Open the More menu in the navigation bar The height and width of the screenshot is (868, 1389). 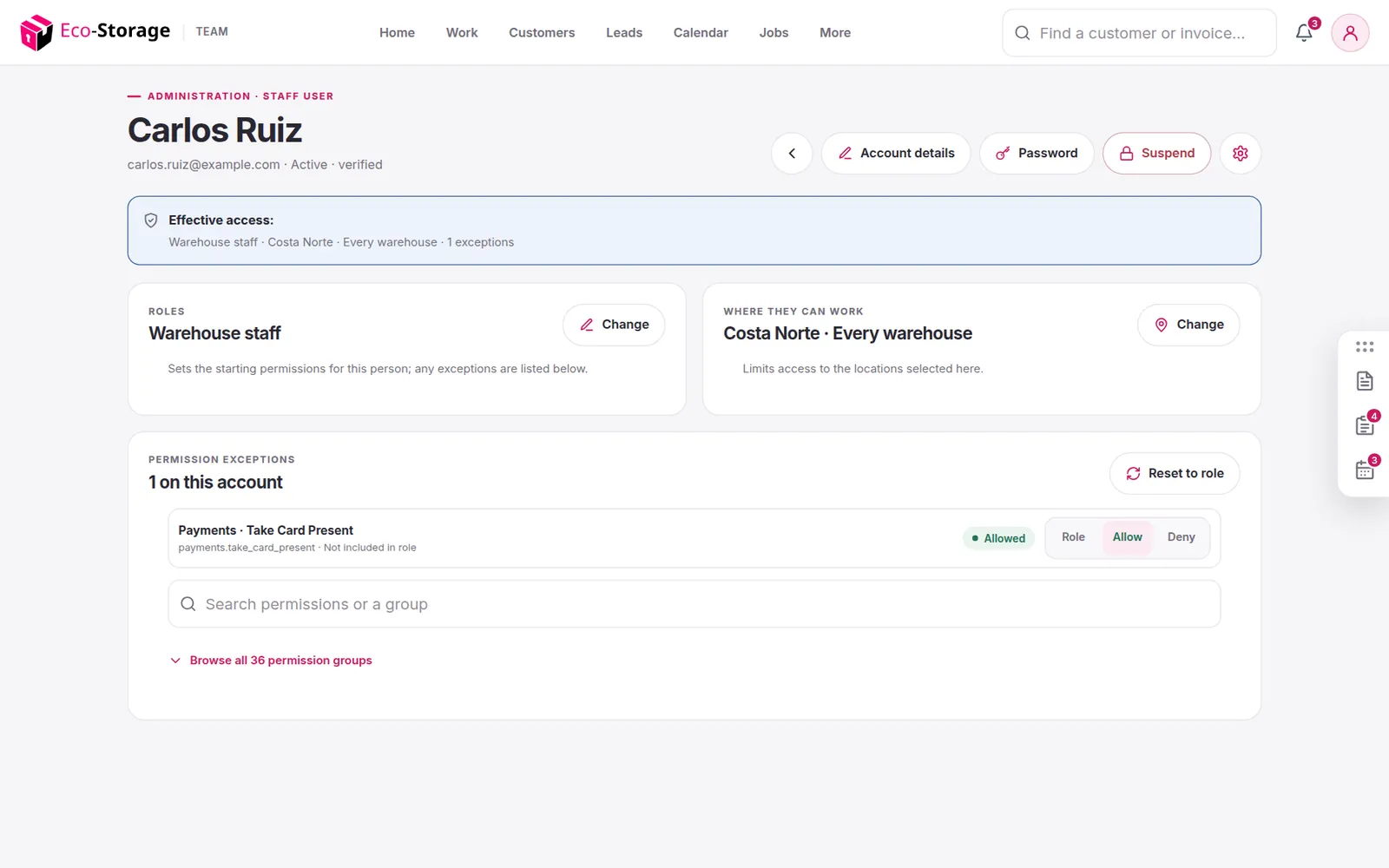coord(835,33)
